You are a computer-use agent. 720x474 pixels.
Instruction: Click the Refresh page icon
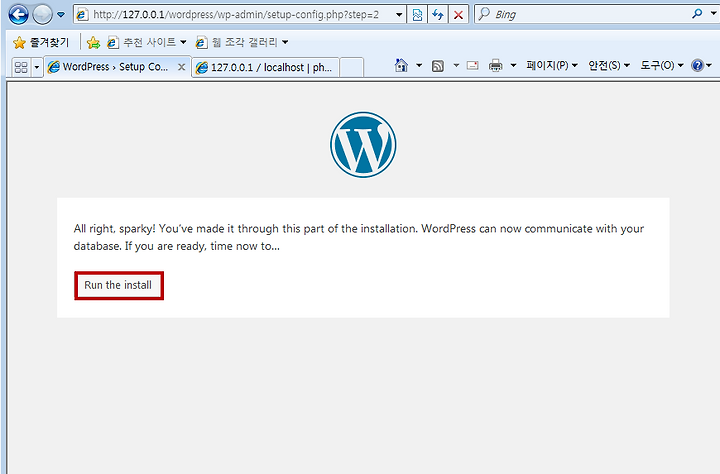pyautogui.click(x=438, y=15)
